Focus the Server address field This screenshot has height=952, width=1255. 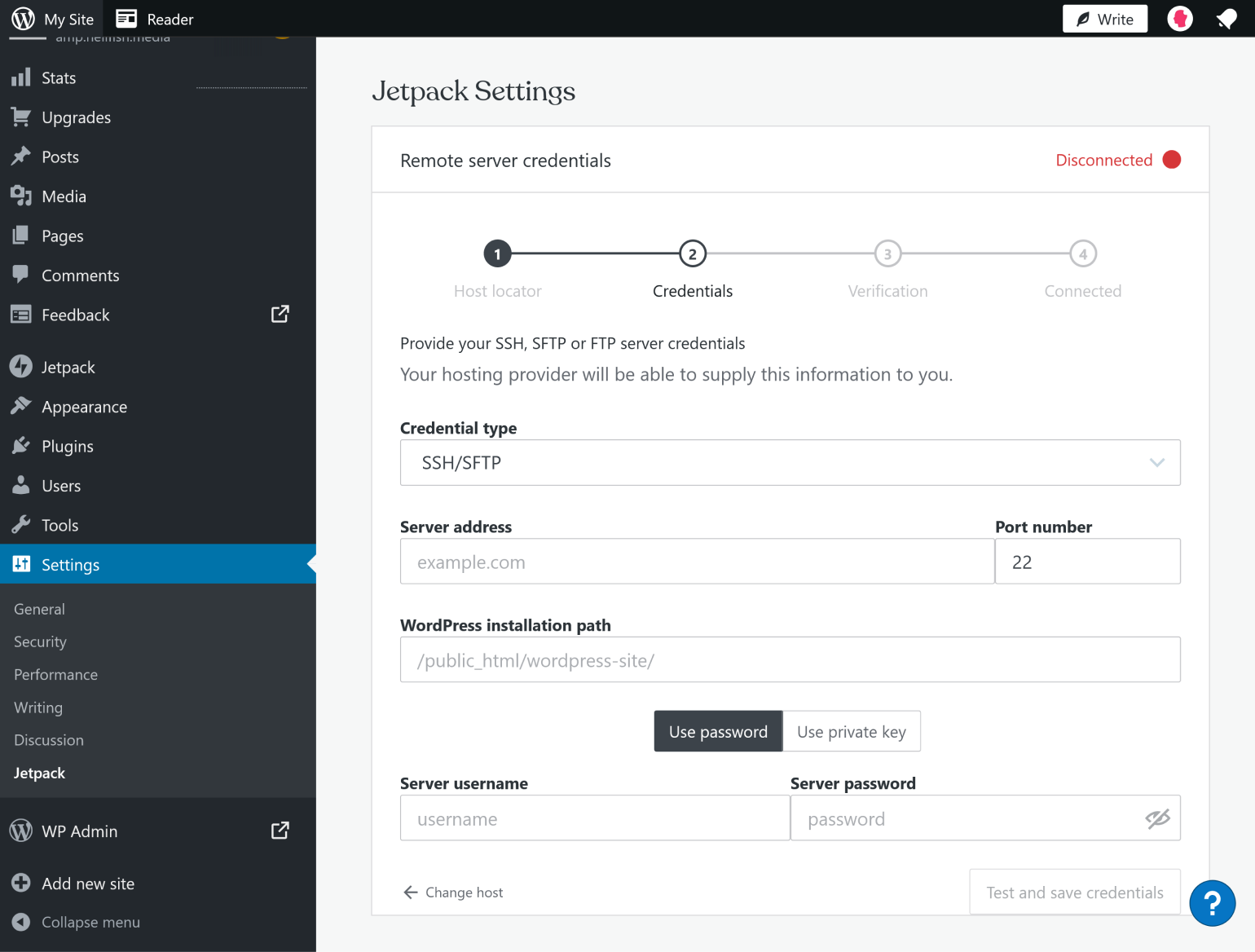tap(698, 562)
